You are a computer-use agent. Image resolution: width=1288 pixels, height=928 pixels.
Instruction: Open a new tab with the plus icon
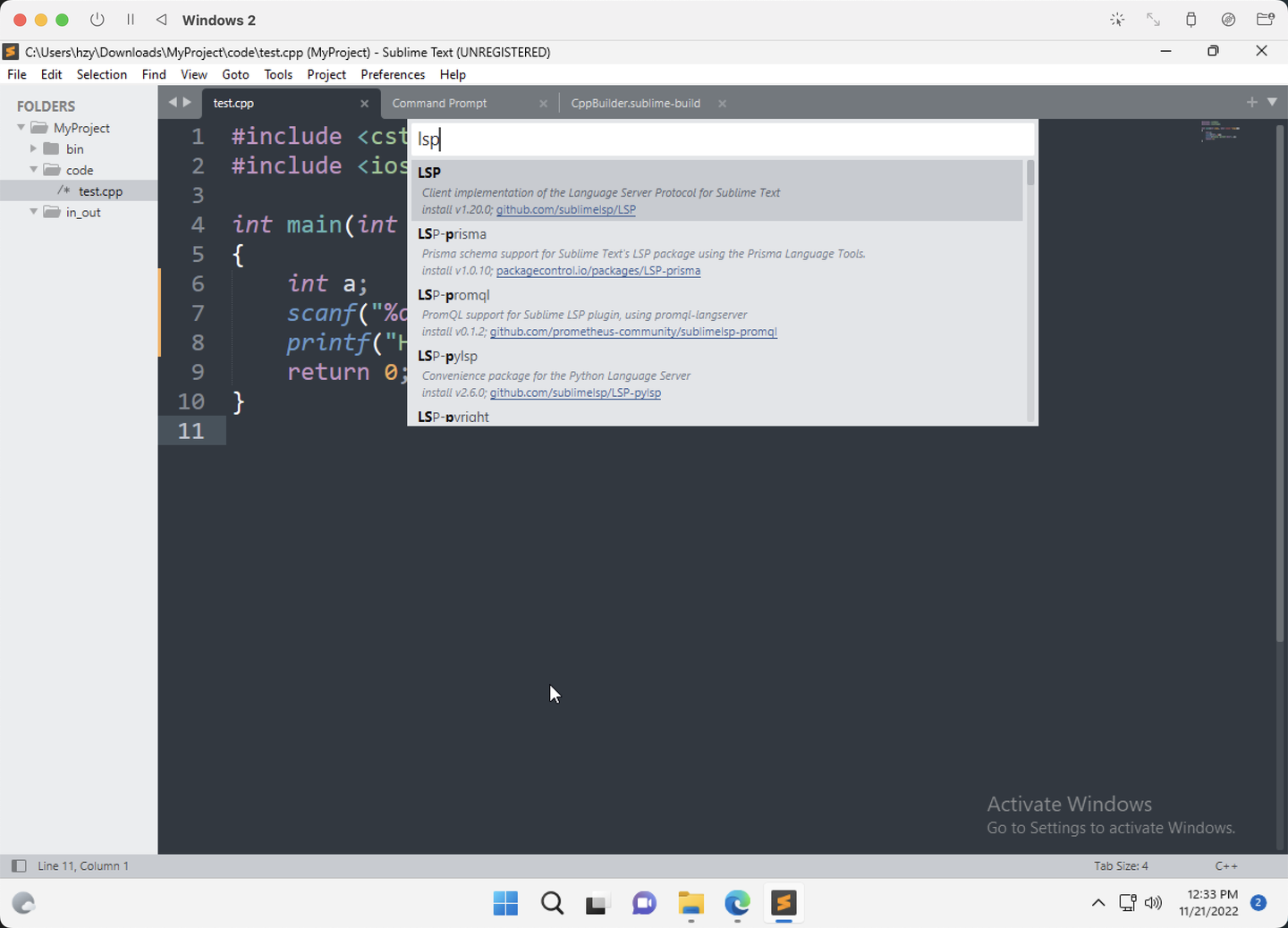point(1251,102)
